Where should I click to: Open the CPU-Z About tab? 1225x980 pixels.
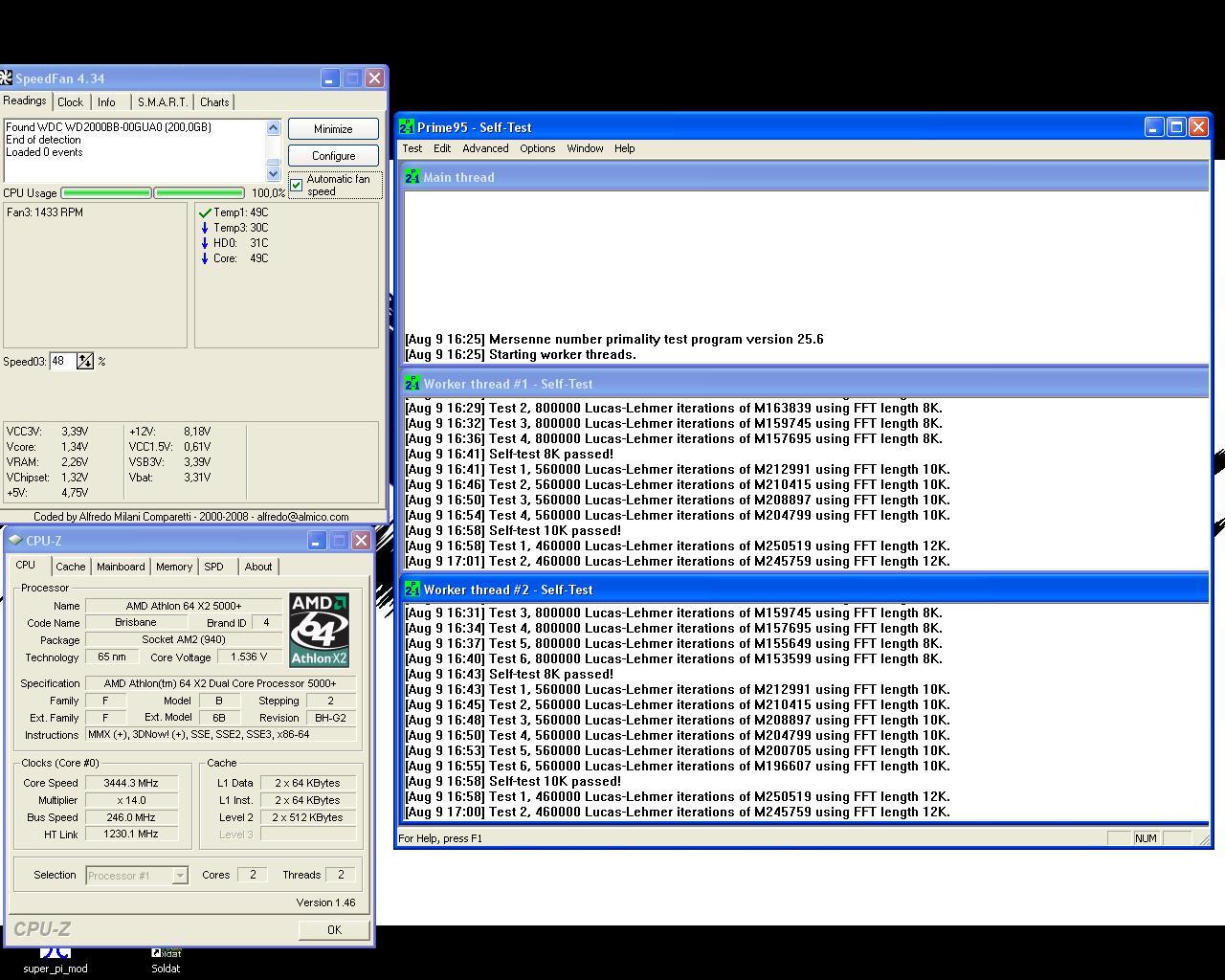pos(258,567)
